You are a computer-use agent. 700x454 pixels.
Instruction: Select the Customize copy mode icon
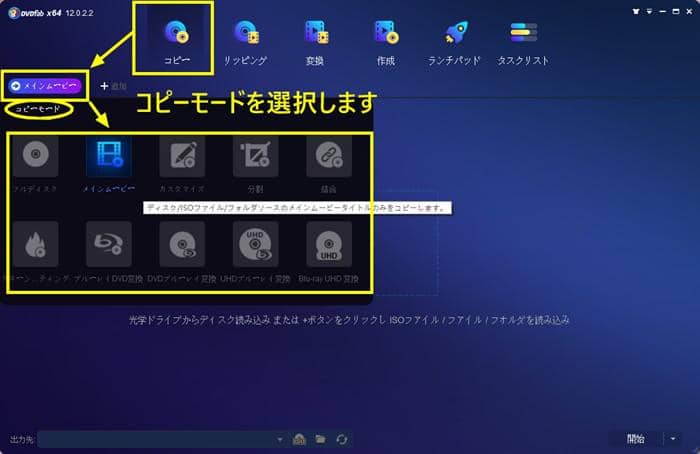182,157
